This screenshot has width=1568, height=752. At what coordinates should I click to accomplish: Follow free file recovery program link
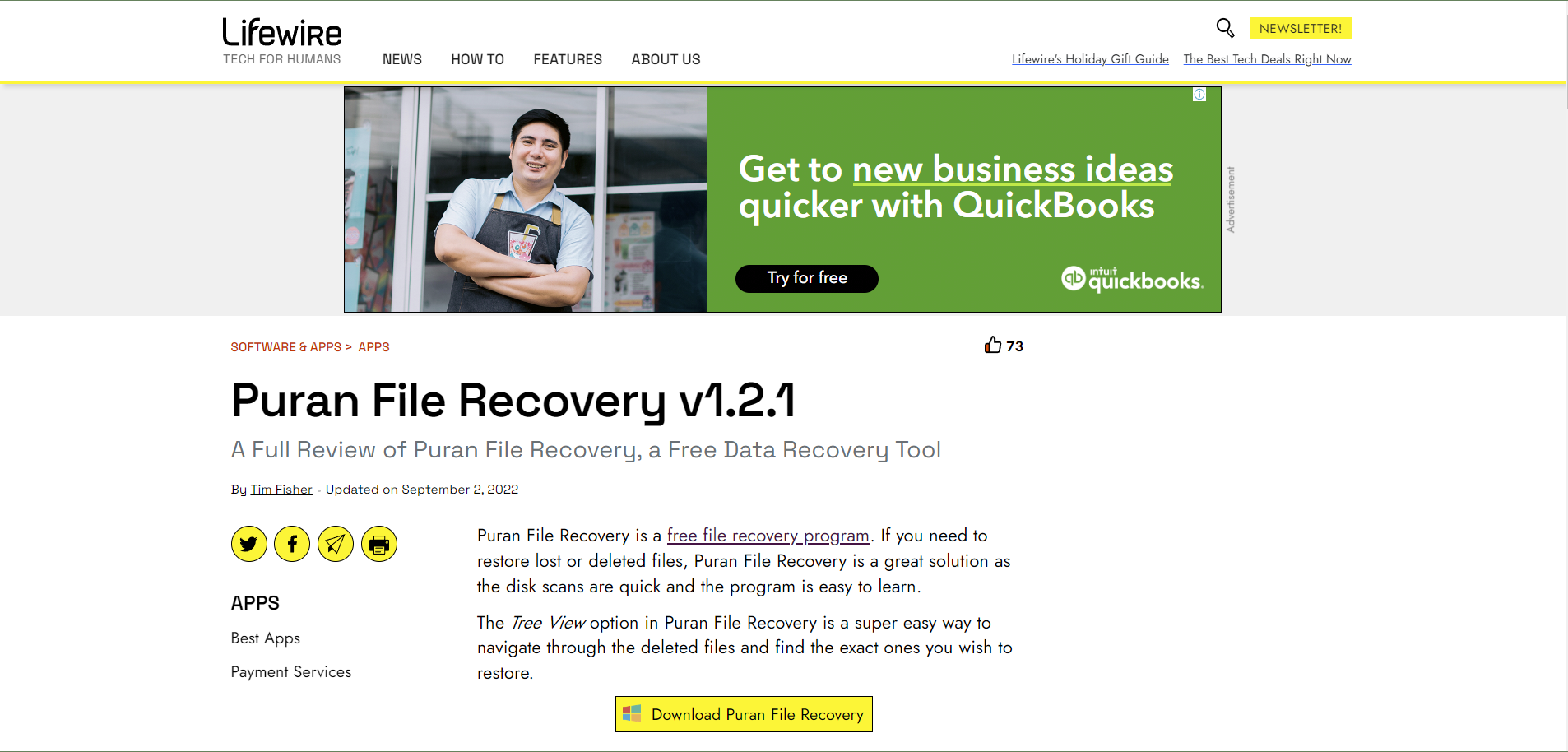(768, 536)
